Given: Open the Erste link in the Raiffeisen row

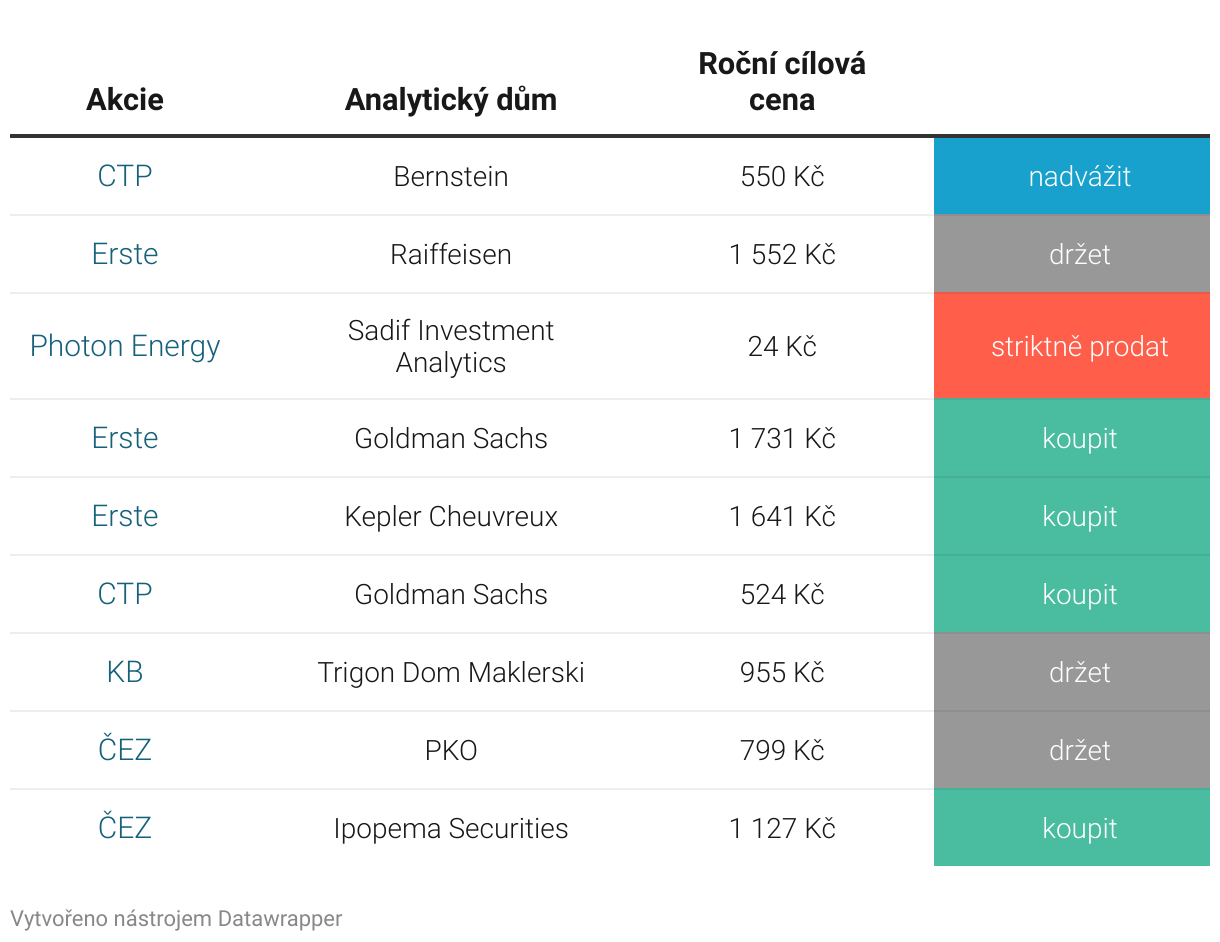Looking at the screenshot, I should point(125,254).
